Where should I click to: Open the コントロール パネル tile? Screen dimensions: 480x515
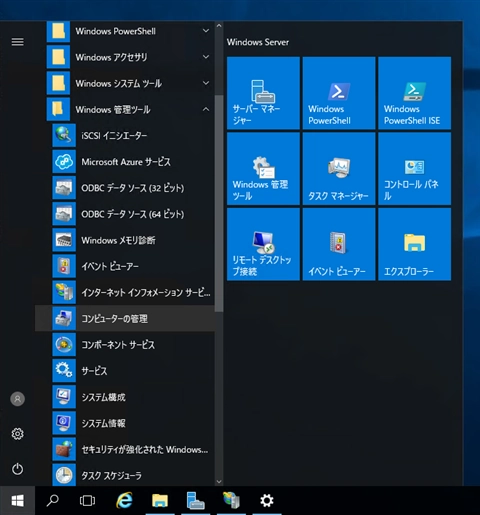pyautogui.click(x=415, y=169)
